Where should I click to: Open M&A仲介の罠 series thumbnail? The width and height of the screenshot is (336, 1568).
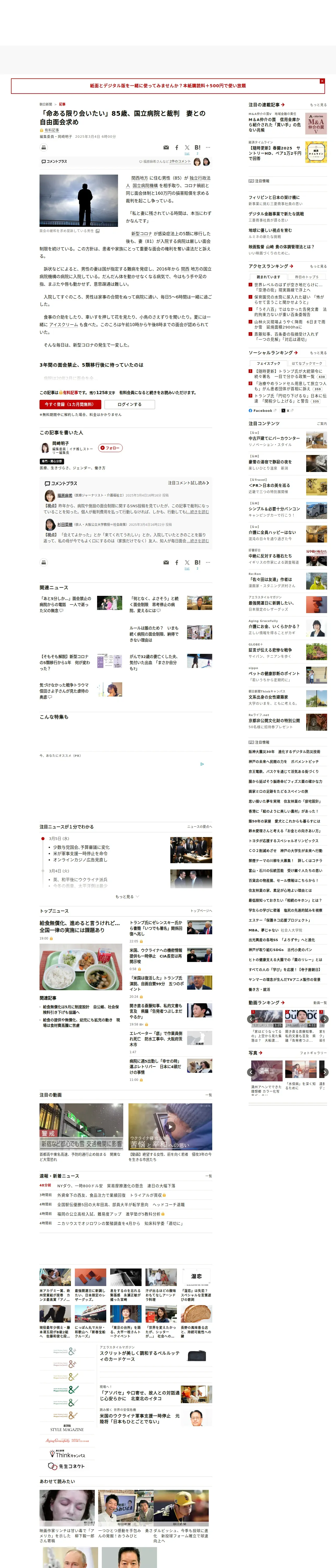click(x=316, y=124)
